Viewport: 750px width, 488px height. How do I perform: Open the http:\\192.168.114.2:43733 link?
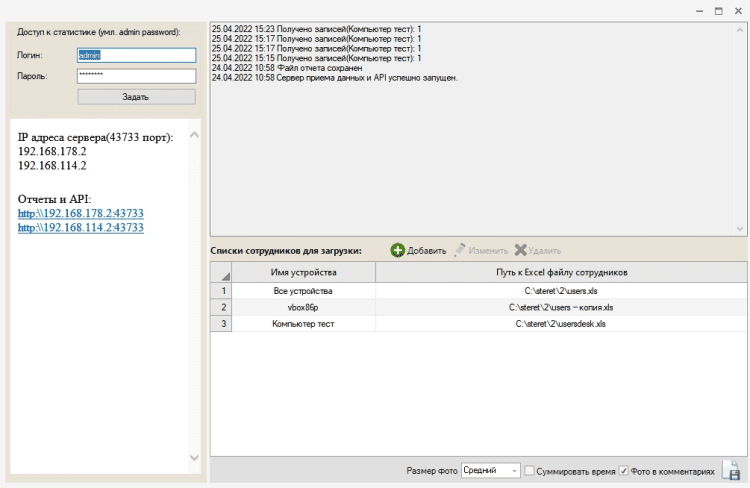pyautogui.click(x=81, y=228)
